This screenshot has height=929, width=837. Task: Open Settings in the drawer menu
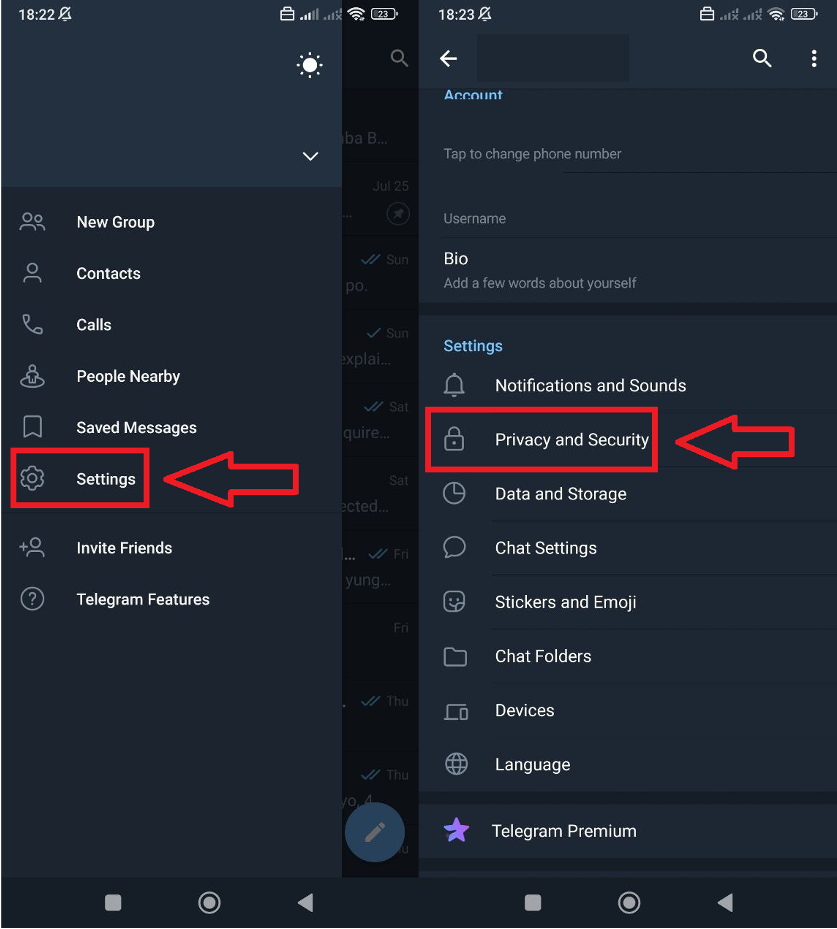click(105, 479)
